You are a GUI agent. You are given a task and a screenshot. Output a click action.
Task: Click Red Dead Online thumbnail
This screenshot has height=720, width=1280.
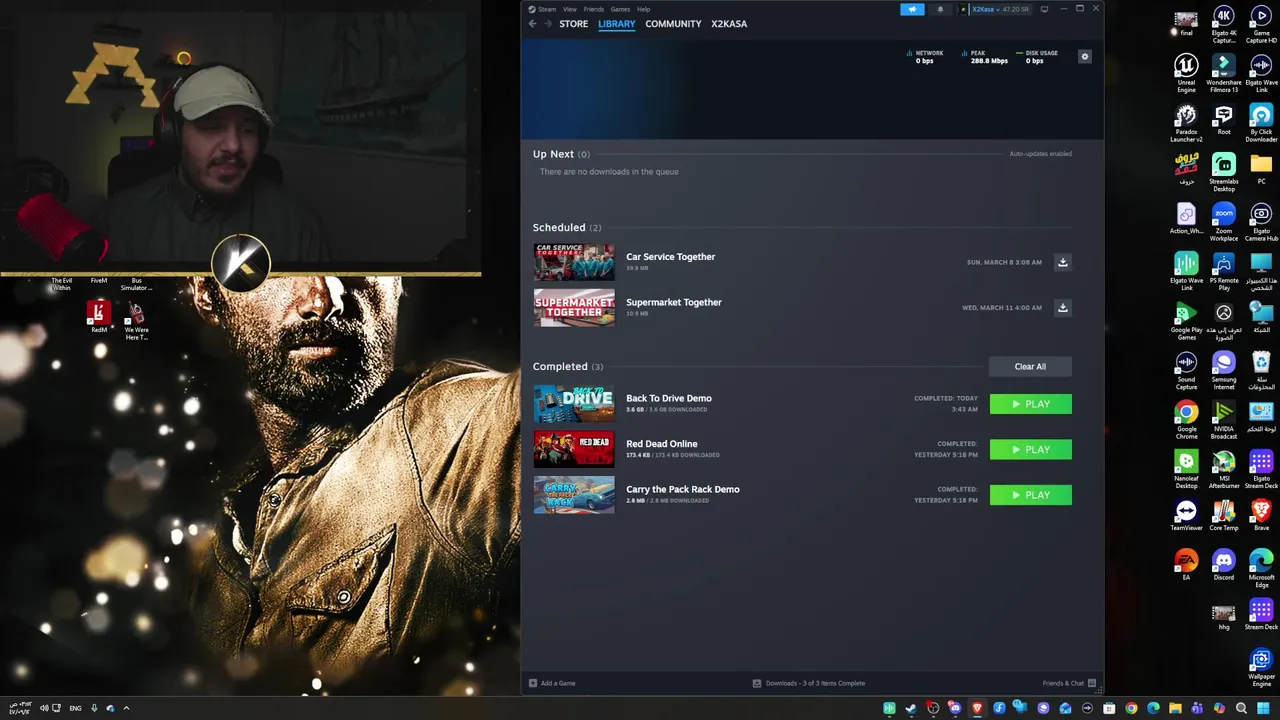[x=574, y=449]
